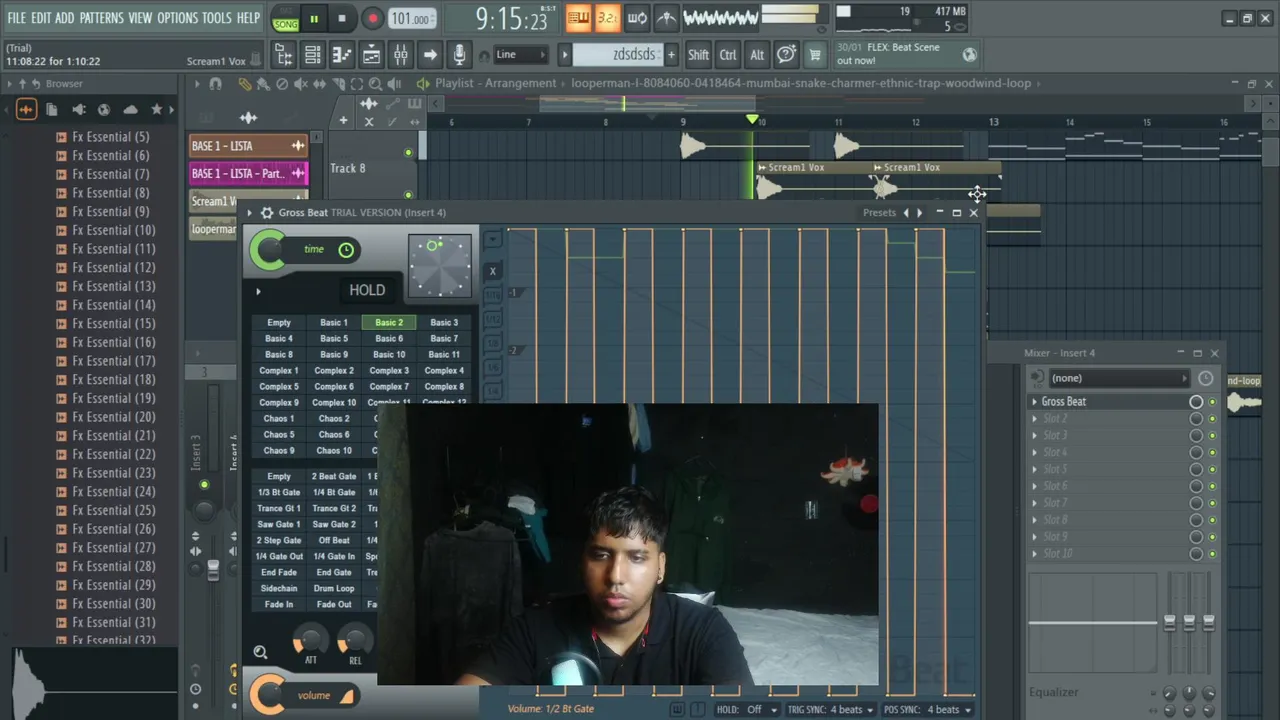Open the Line snap dropdown
1280x720 pixels.
(x=521, y=55)
